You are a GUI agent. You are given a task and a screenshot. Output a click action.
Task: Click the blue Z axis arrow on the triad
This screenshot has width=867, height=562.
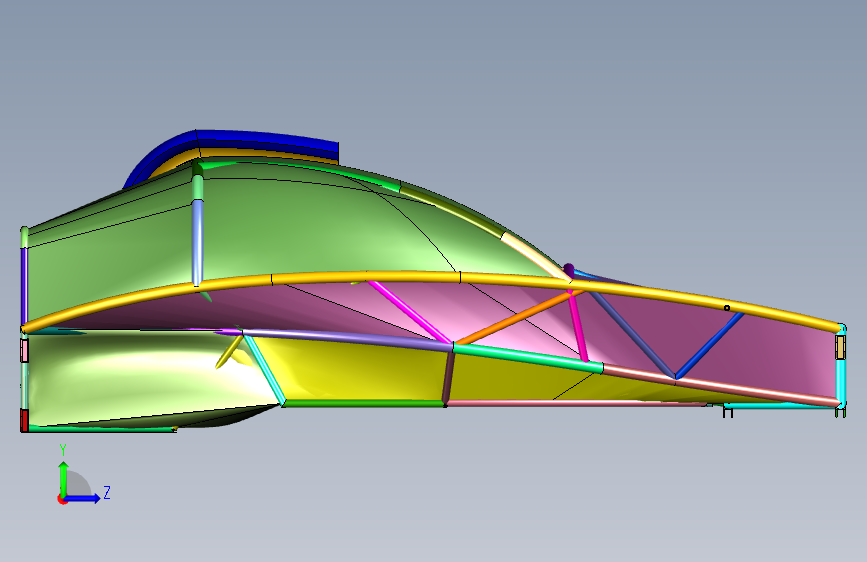(x=83, y=498)
